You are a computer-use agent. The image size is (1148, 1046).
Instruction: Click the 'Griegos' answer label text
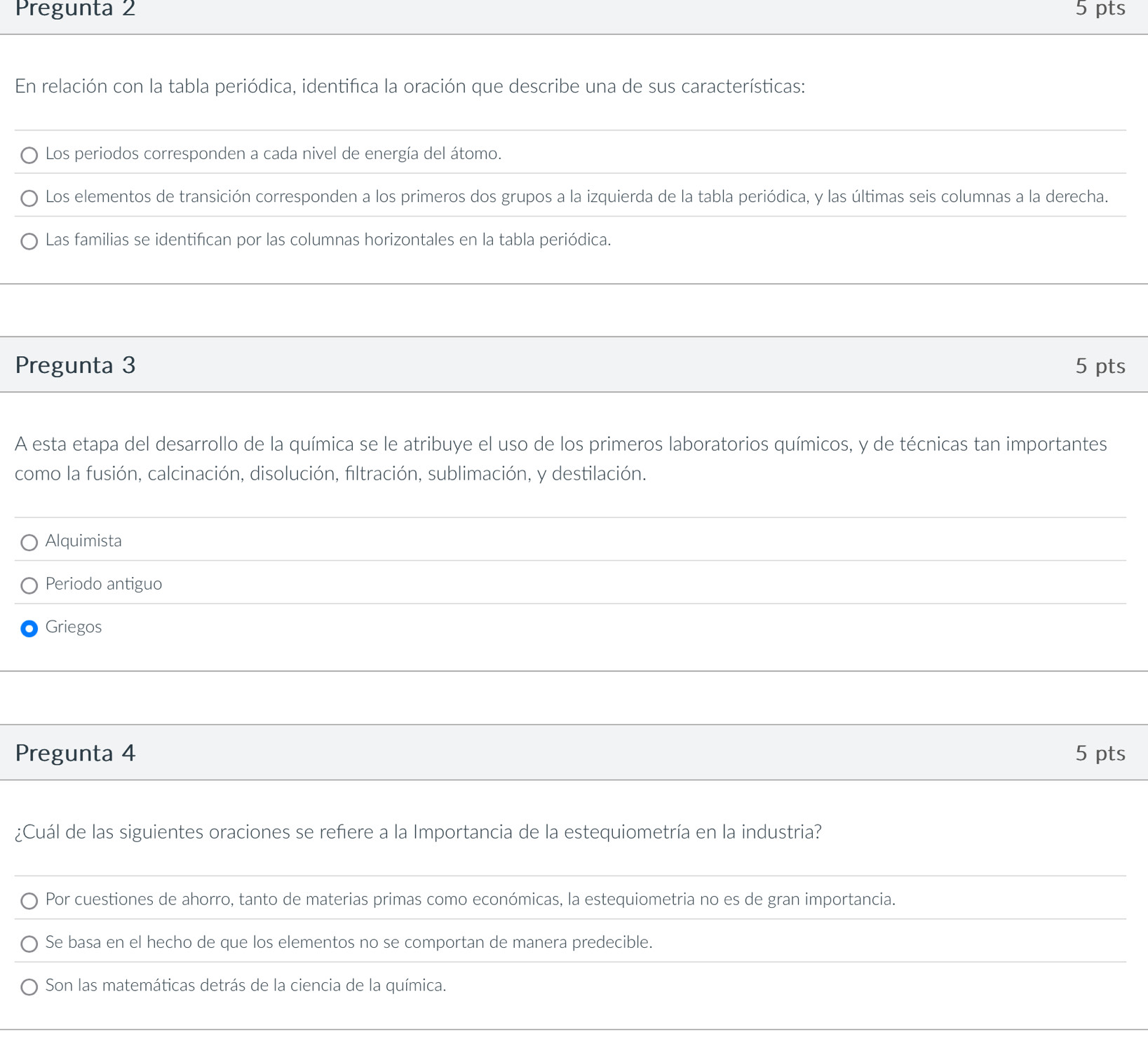pyautogui.click(x=74, y=627)
